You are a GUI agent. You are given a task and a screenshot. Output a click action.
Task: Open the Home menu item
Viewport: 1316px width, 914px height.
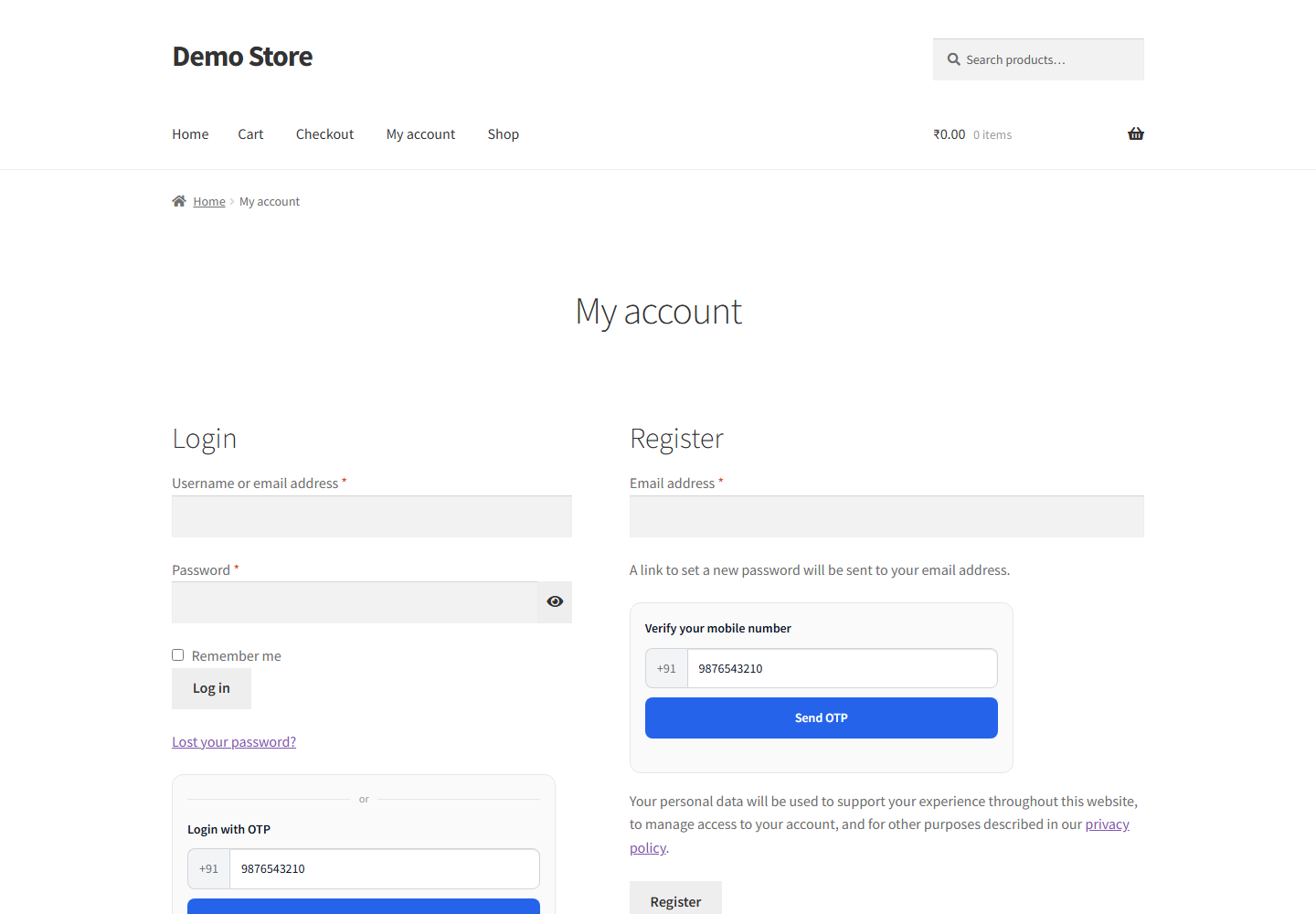click(x=190, y=134)
